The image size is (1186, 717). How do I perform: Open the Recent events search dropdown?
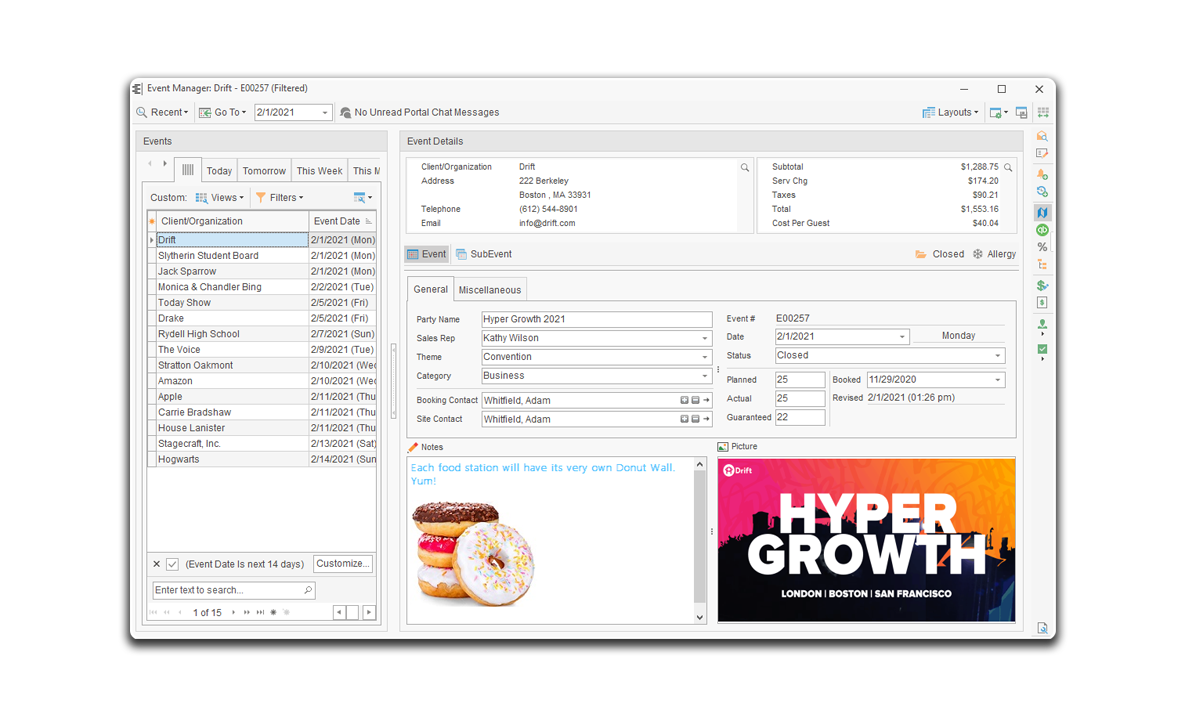point(162,112)
